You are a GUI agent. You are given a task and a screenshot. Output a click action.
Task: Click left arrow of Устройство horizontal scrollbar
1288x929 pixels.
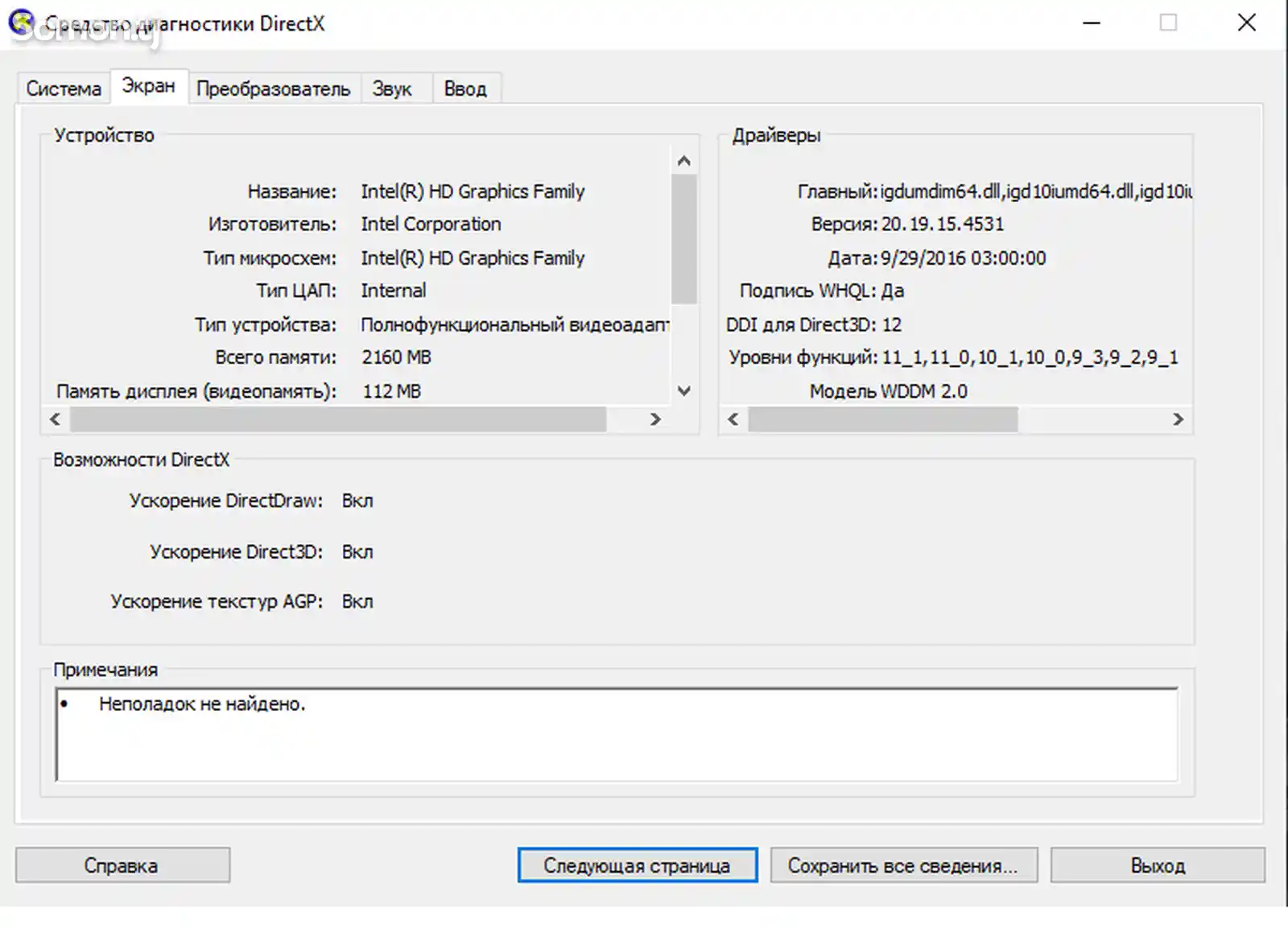coord(55,419)
